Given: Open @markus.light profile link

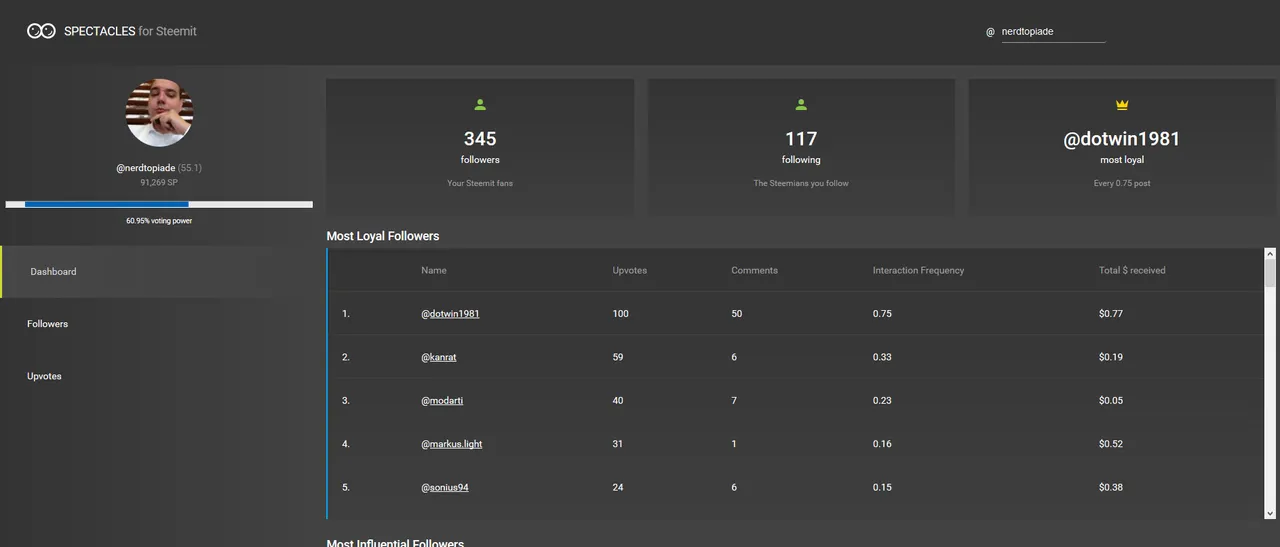Looking at the screenshot, I should [x=452, y=444].
